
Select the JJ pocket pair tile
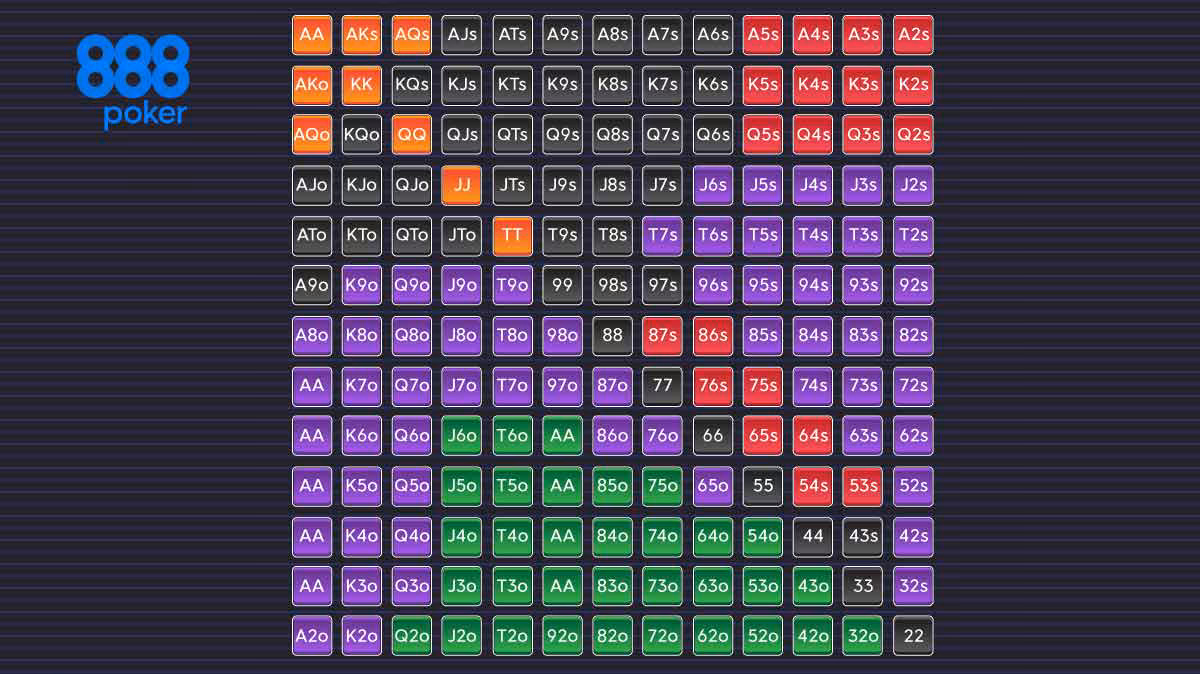(462, 185)
